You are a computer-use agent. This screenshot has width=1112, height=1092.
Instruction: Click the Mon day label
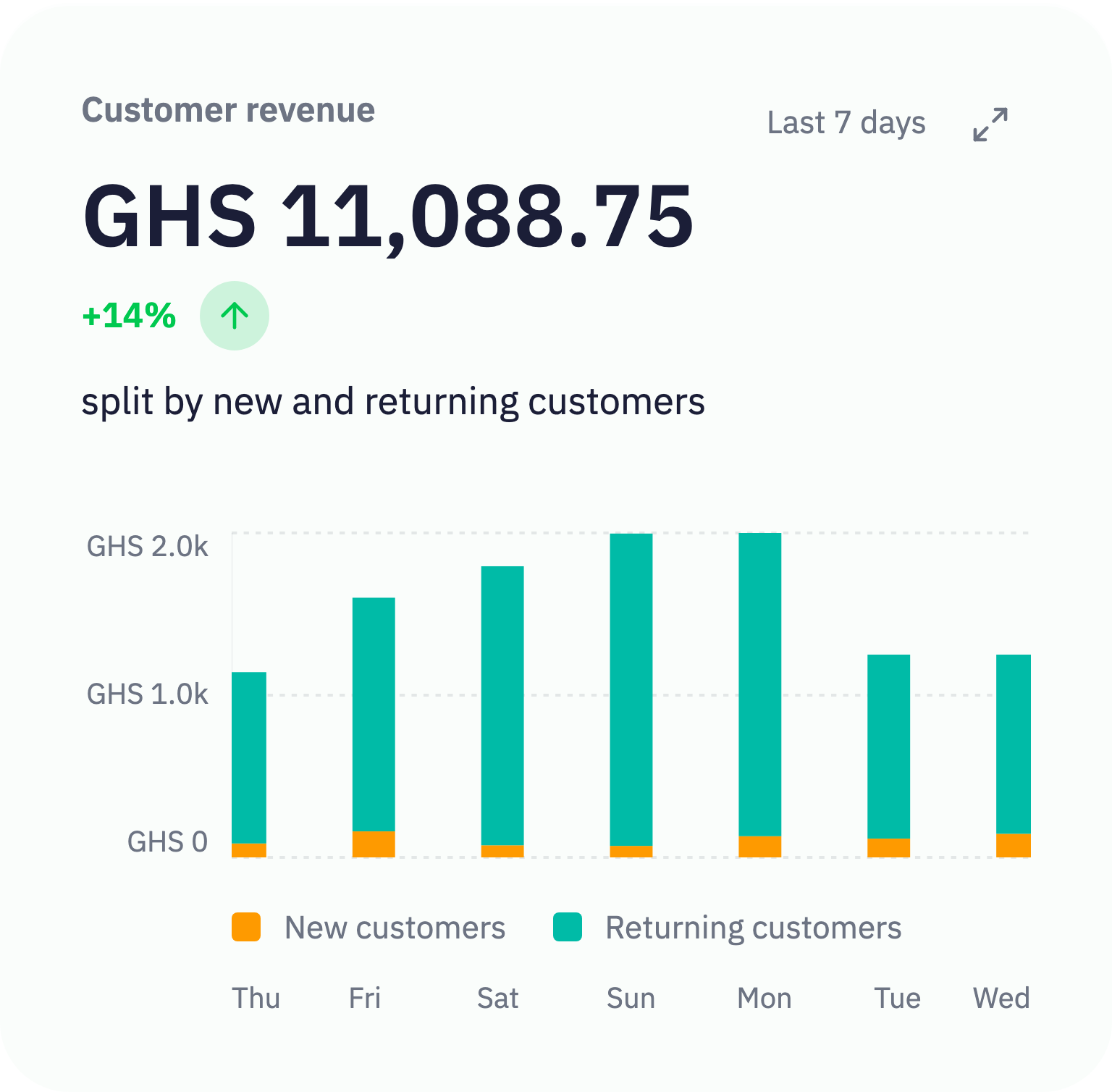click(x=764, y=998)
